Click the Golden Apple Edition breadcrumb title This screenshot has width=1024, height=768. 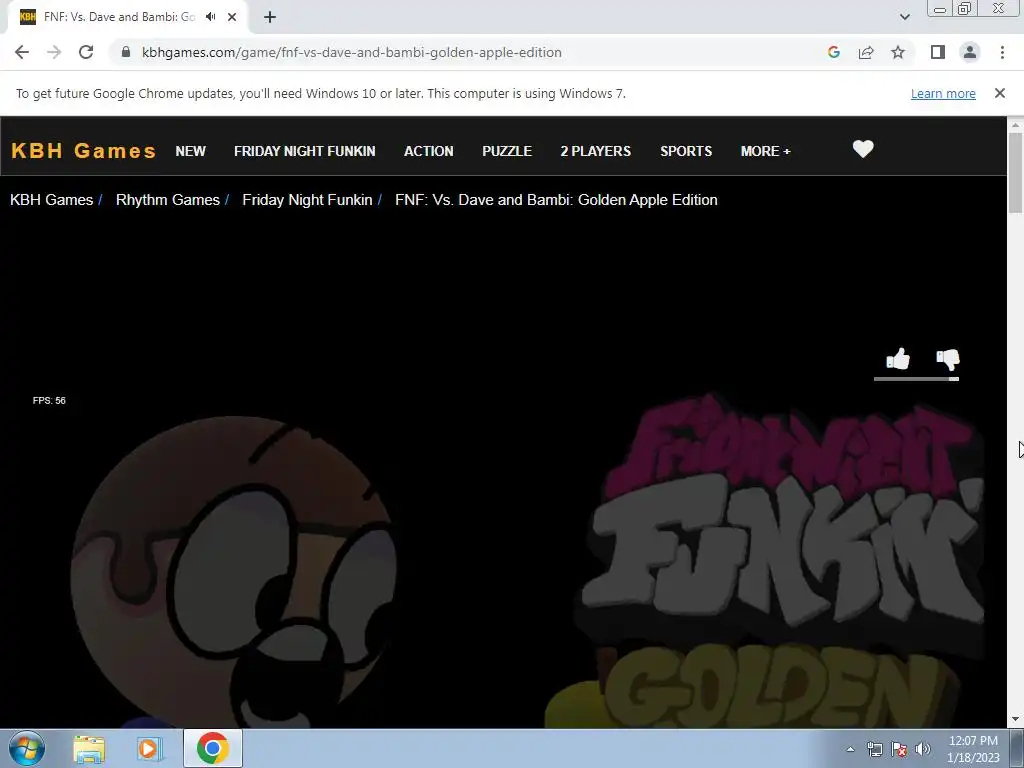[x=556, y=200]
